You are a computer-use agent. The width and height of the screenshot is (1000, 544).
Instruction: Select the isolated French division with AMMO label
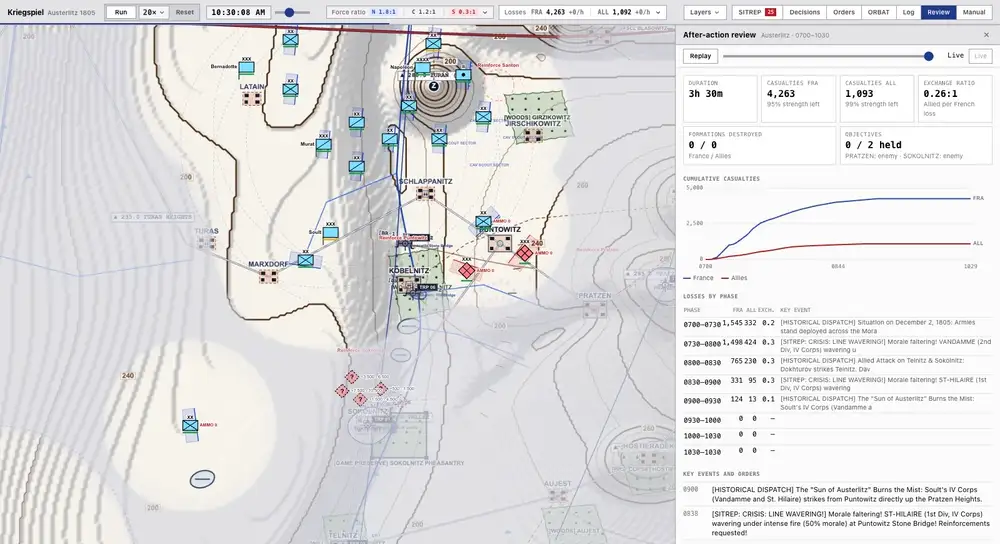click(190, 425)
